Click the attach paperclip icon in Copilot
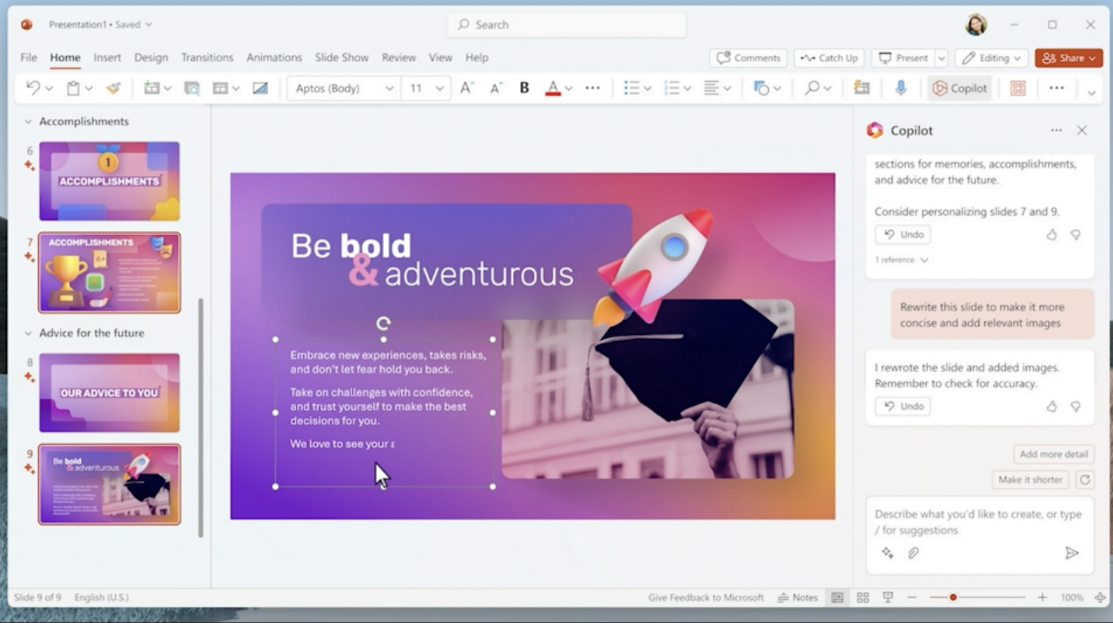This screenshot has width=1113, height=623. pos(913,553)
